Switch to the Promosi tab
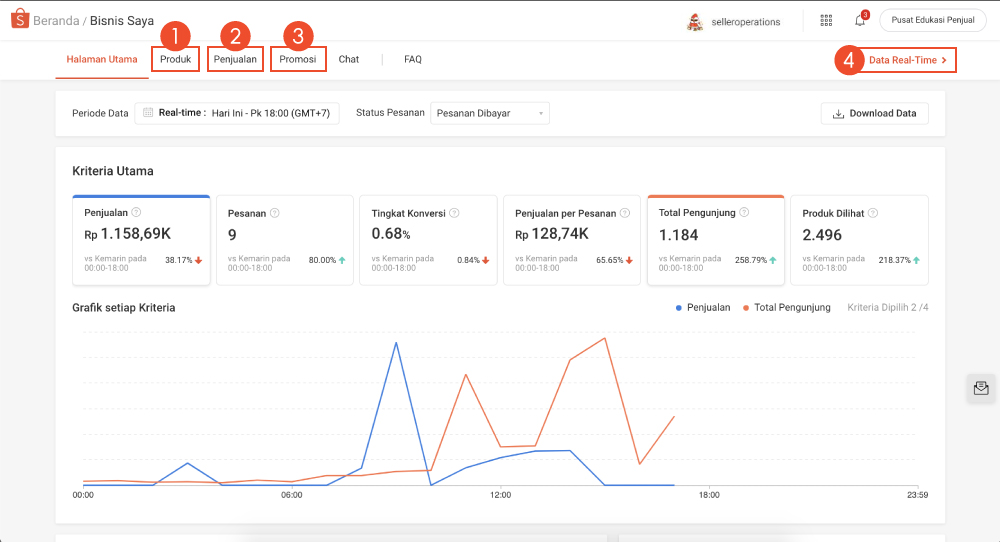This screenshot has height=542, width=1000. 298,59
